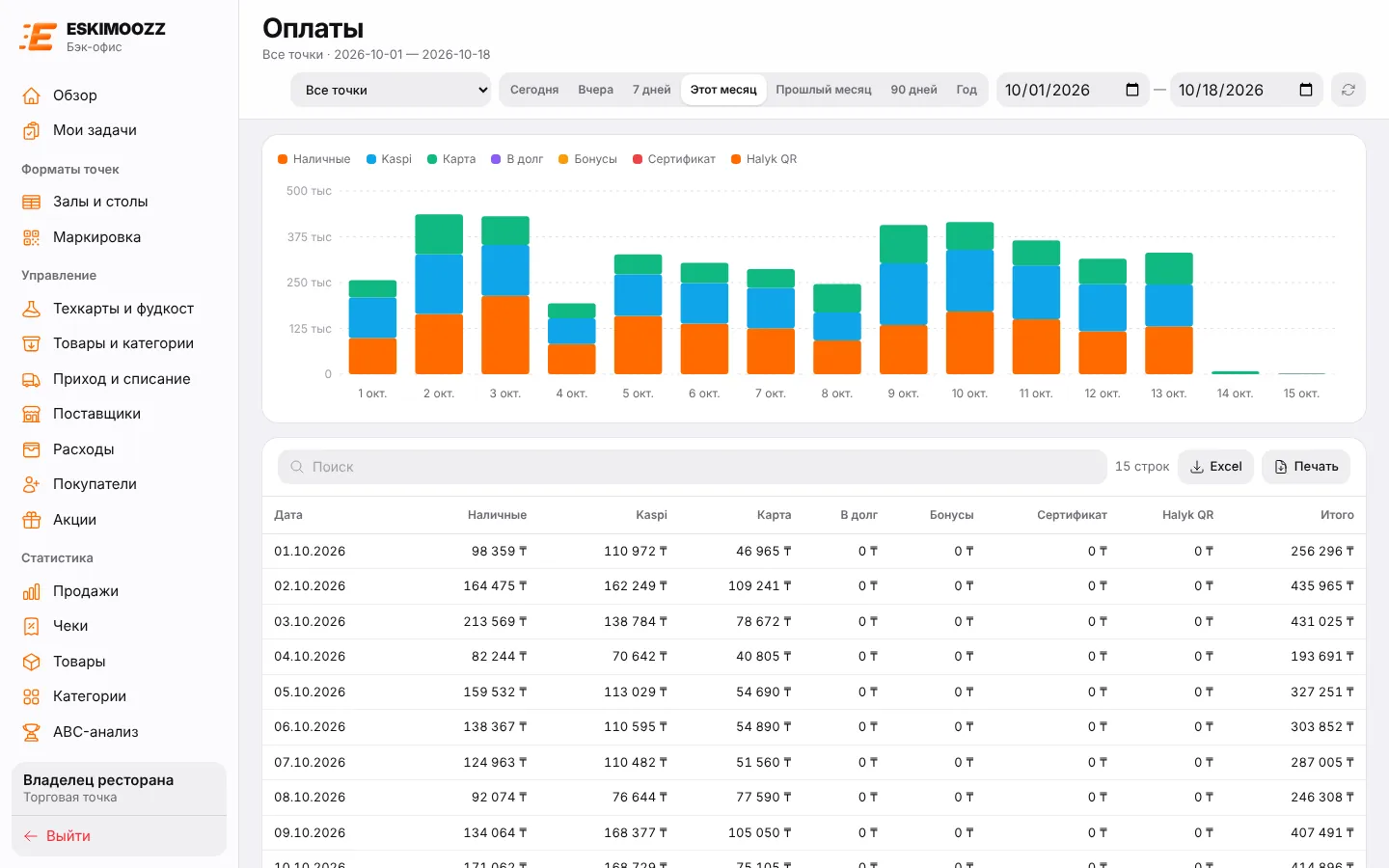Viewport: 1389px width, 868px height.
Task: Click the Расходы wallet icon
Action: point(32,449)
